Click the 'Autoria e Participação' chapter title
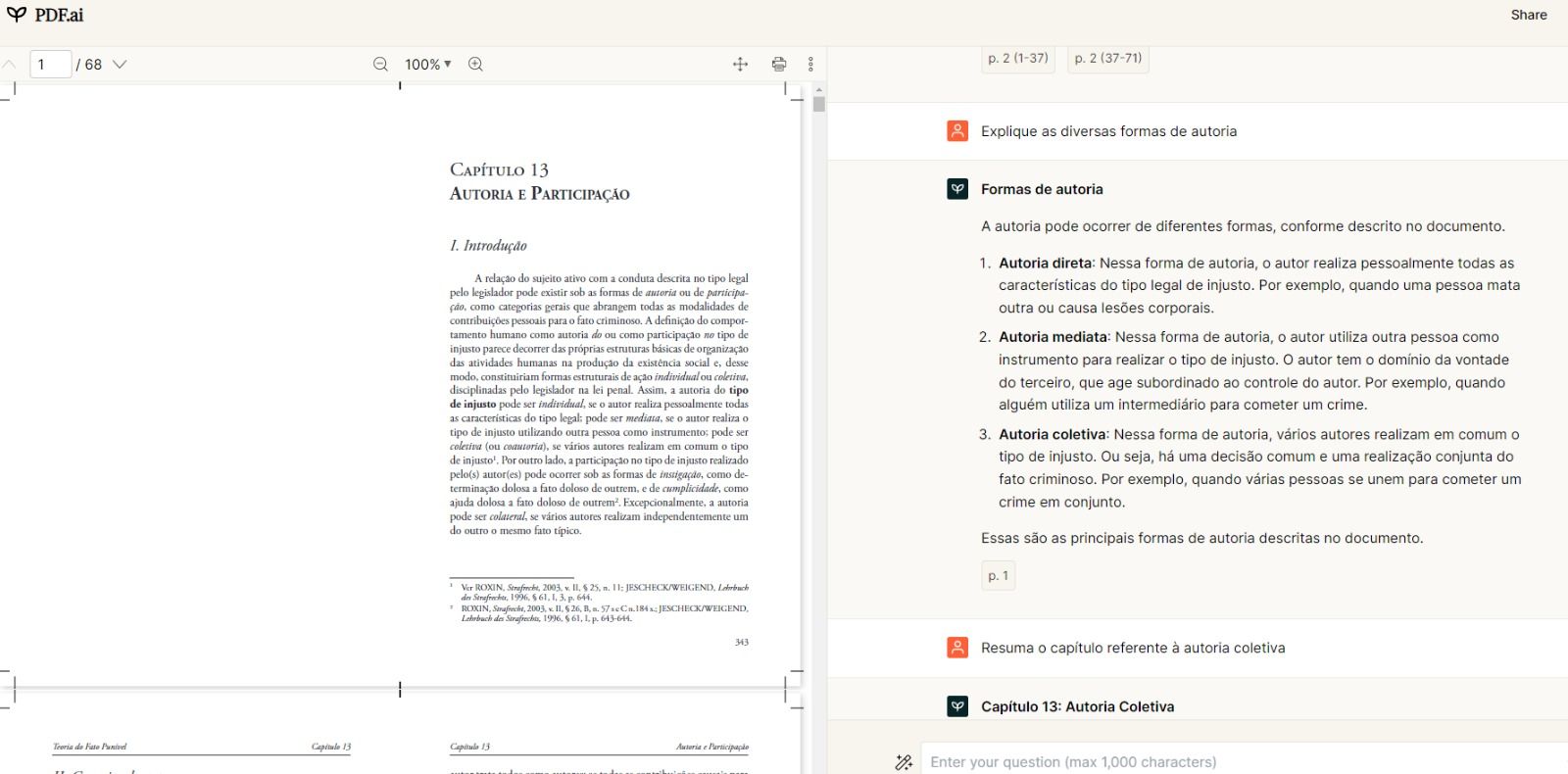Screen dimensions: 1568x774 click(x=539, y=194)
